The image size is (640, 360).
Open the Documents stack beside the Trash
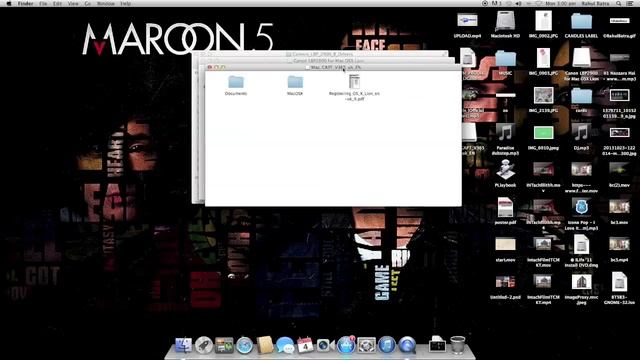tap(437, 345)
